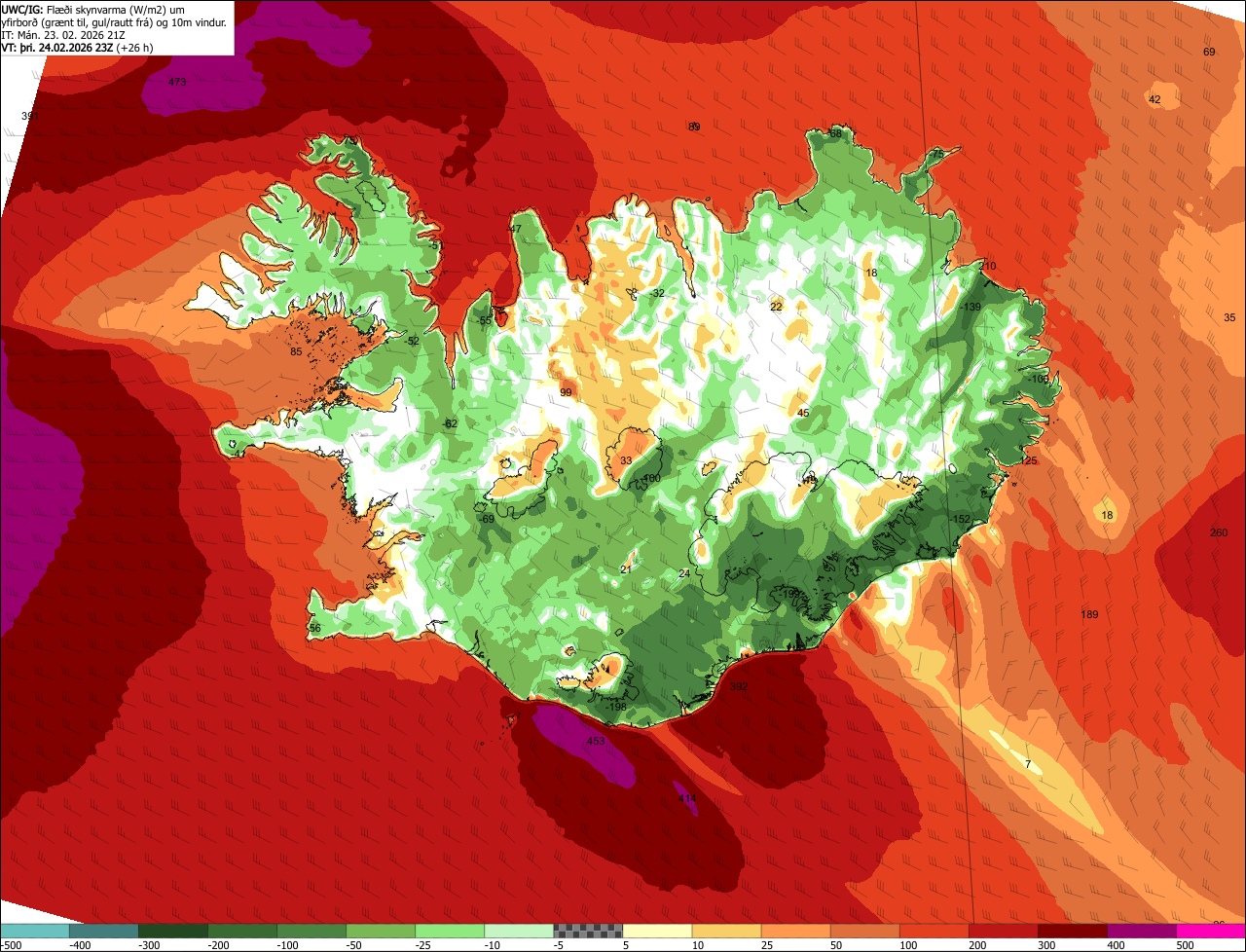Click the value 89 north of Iceland
Image resolution: width=1246 pixels, height=952 pixels.
[x=694, y=127]
